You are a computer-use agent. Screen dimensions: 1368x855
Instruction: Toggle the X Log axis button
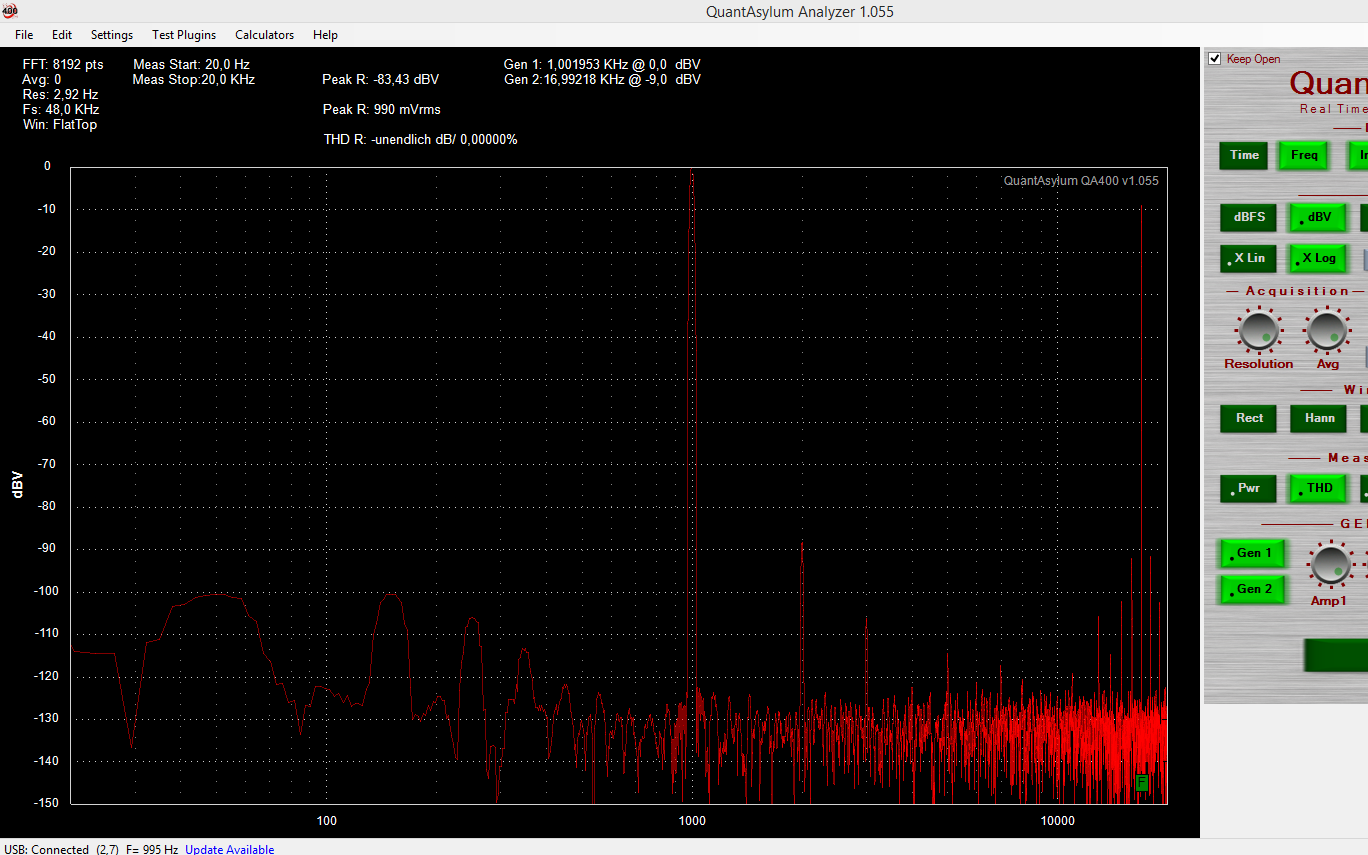(1318, 258)
